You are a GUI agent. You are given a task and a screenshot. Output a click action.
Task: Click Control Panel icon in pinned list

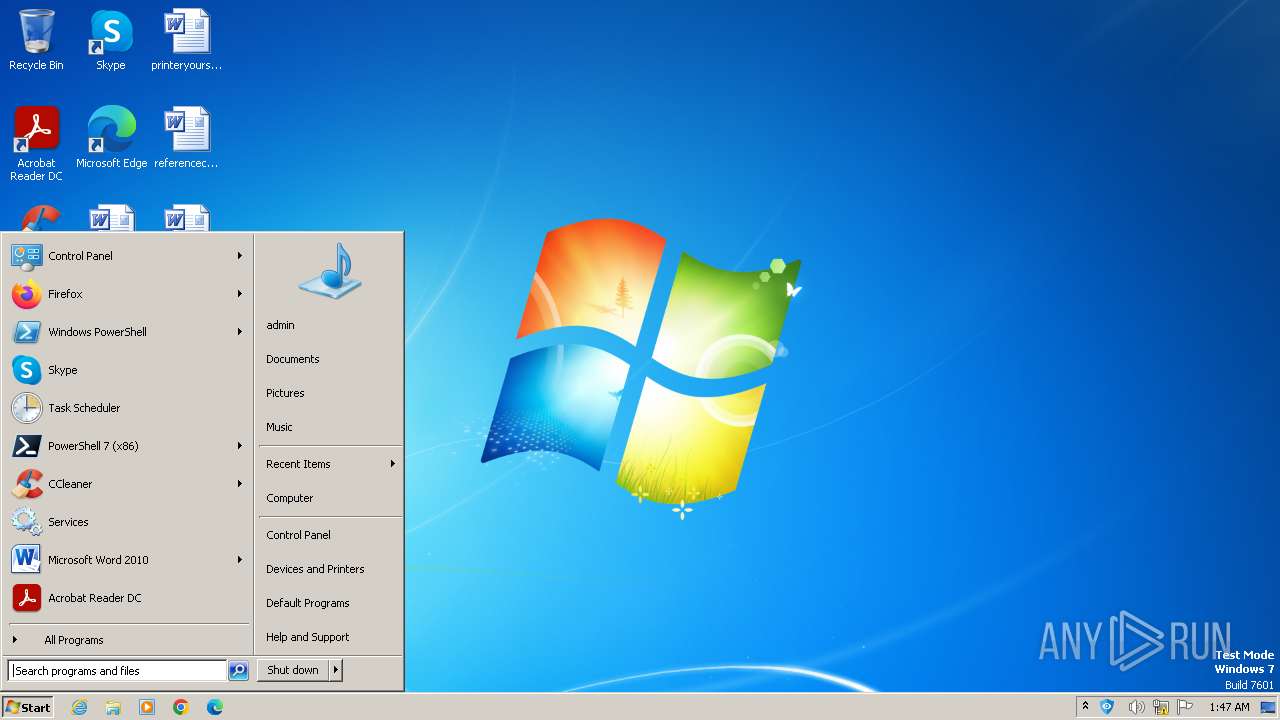[x=26, y=256]
